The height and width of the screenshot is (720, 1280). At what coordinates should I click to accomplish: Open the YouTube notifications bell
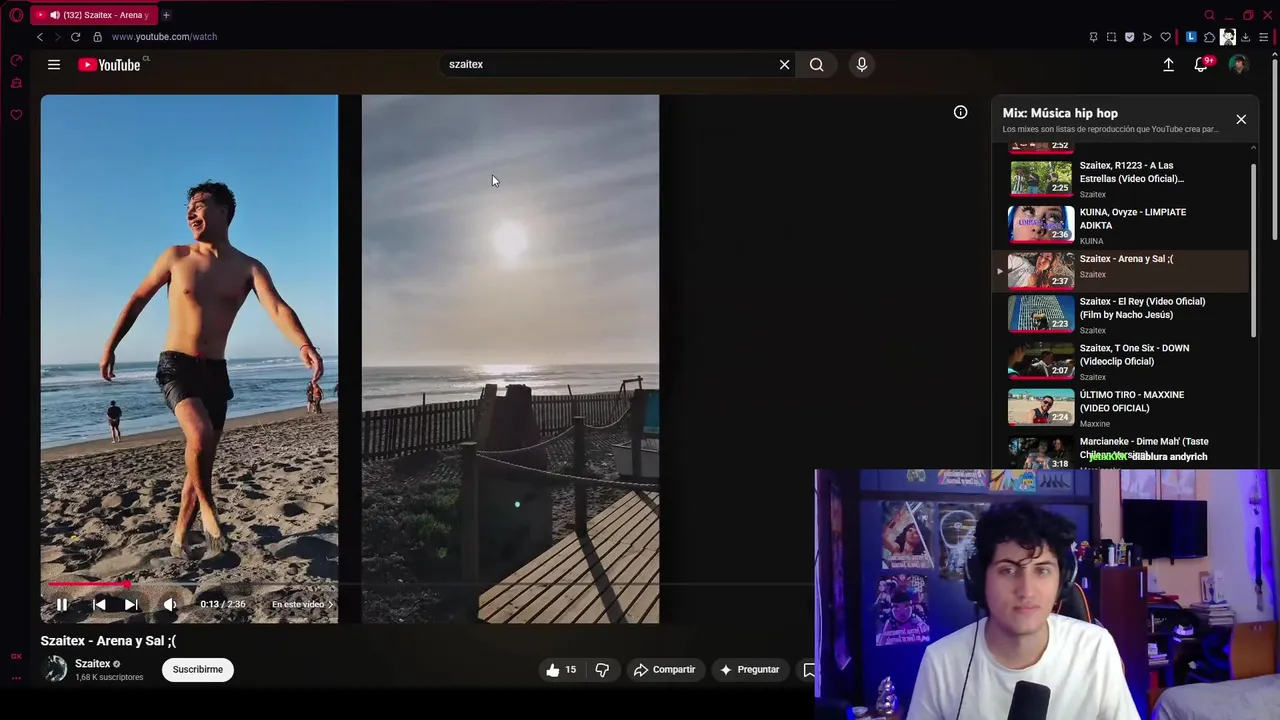[x=1201, y=65]
